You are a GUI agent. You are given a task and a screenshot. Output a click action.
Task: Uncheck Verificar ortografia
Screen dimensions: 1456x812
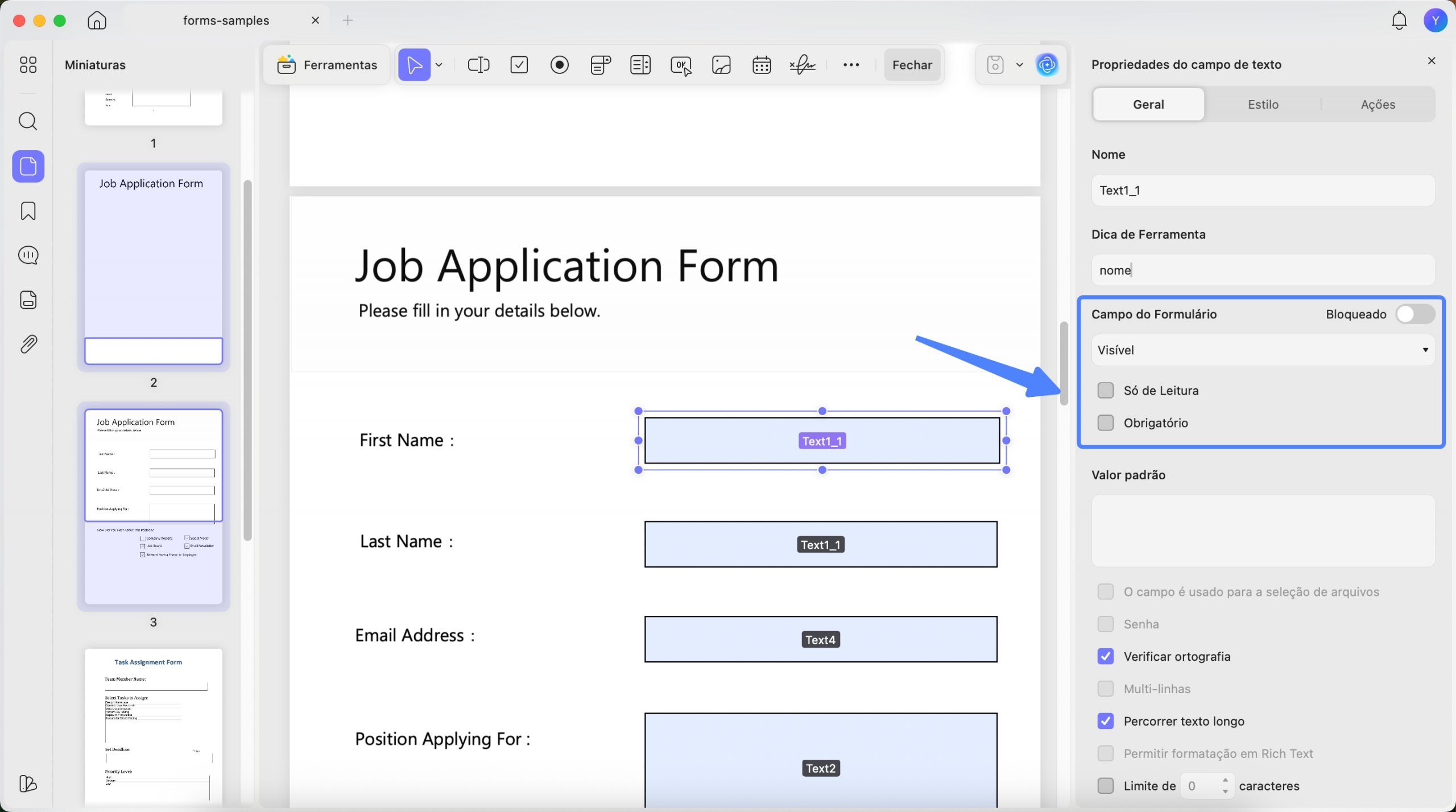click(1105, 657)
